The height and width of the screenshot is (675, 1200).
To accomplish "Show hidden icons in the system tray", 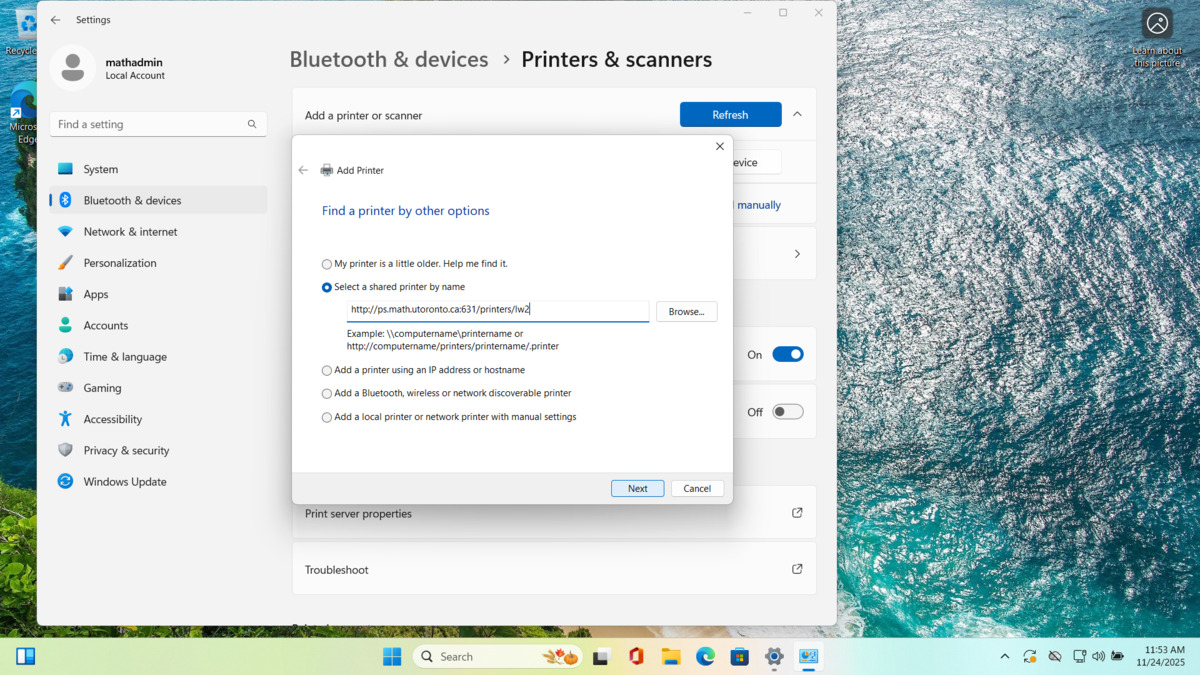I will [1004, 657].
